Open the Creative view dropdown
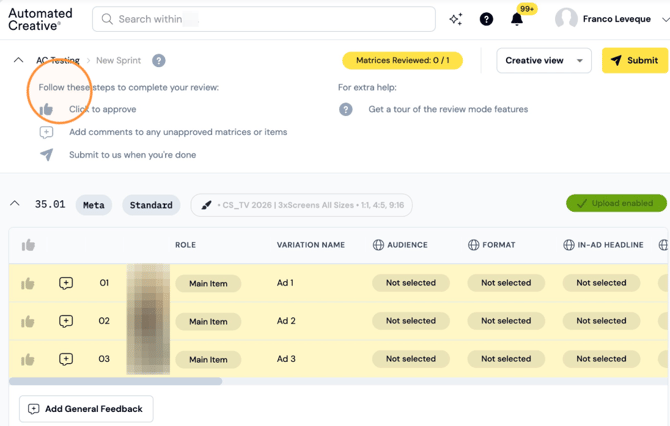Screen dimensions: 670x426 [544, 61]
